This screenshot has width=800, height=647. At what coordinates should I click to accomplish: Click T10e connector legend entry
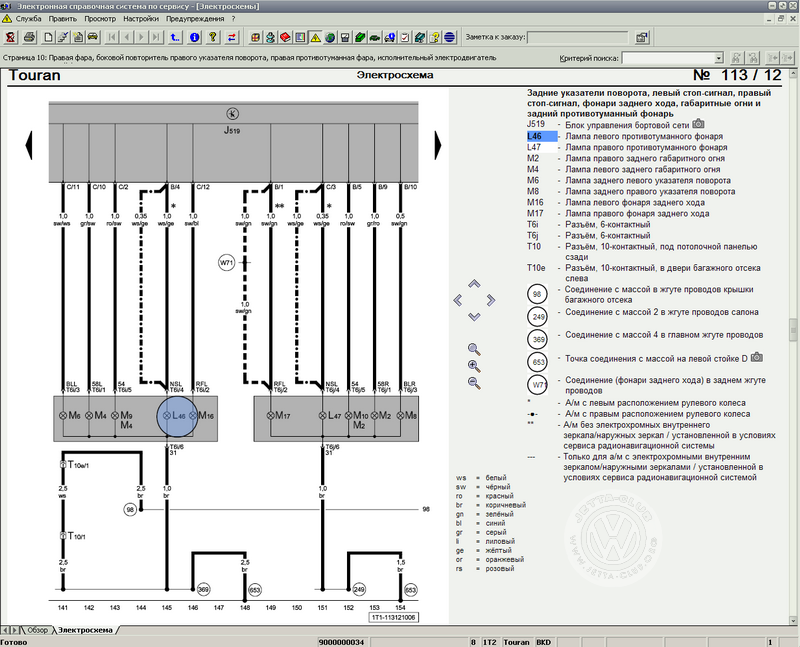click(x=644, y=273)
